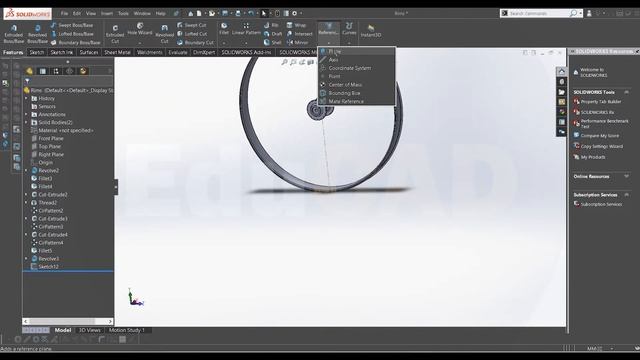Screen dimensions: 640x360
Task: Open the Zoom to Fit view tool
Action: click(x=284, y=62)
